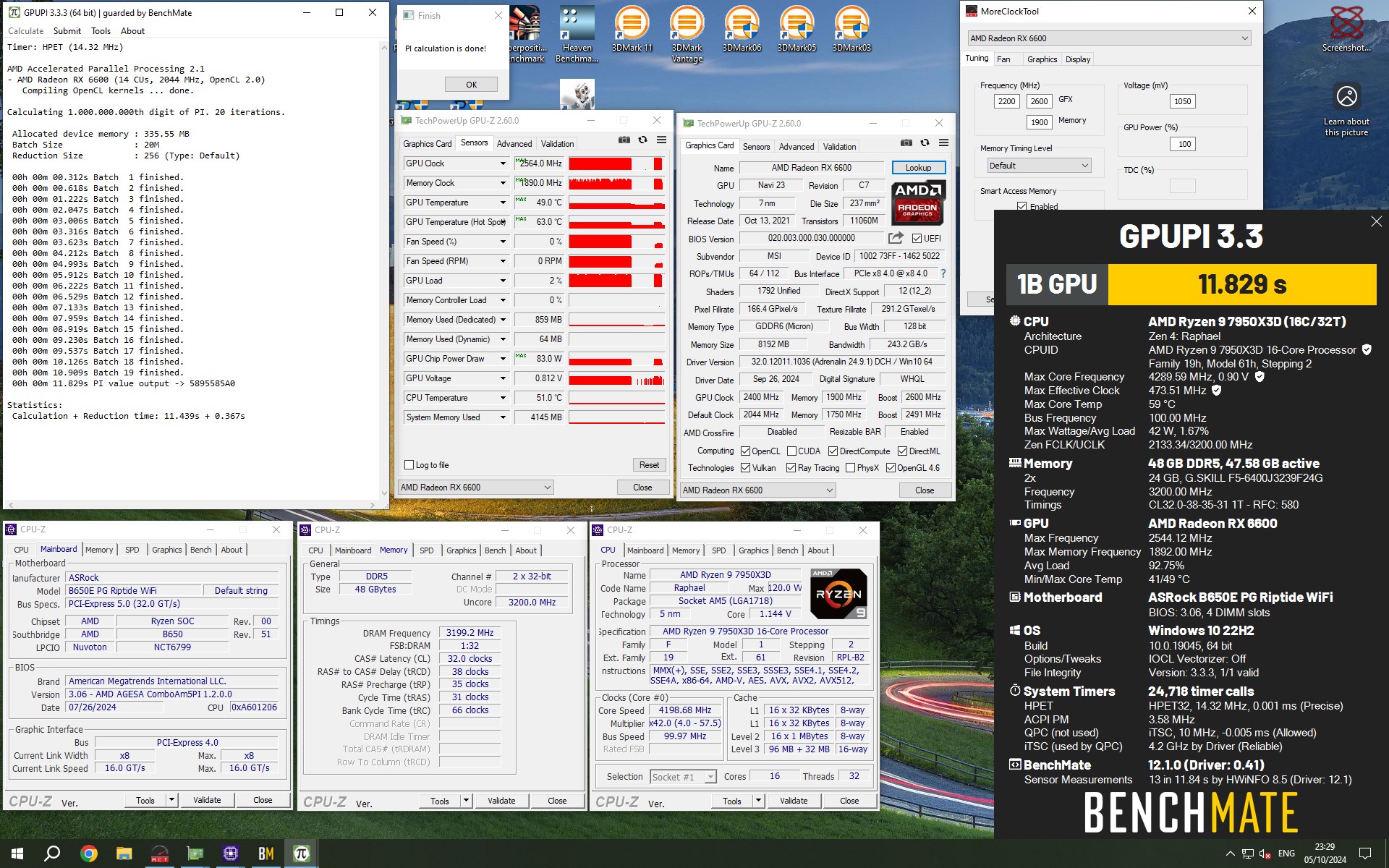The width and height of the screenshot is (1389, 868).
Task: Open GPUPI taskbar icon
Action: pos(301,854)
